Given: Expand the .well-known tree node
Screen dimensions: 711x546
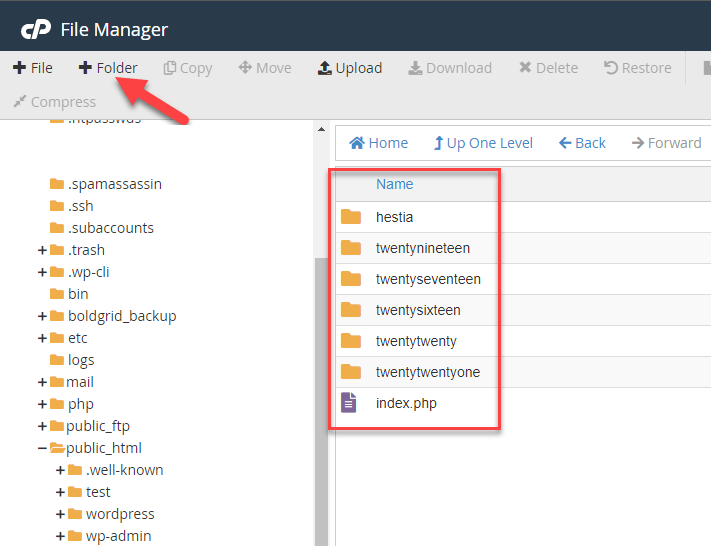Looking at the screenshot, I should (60, 470).
